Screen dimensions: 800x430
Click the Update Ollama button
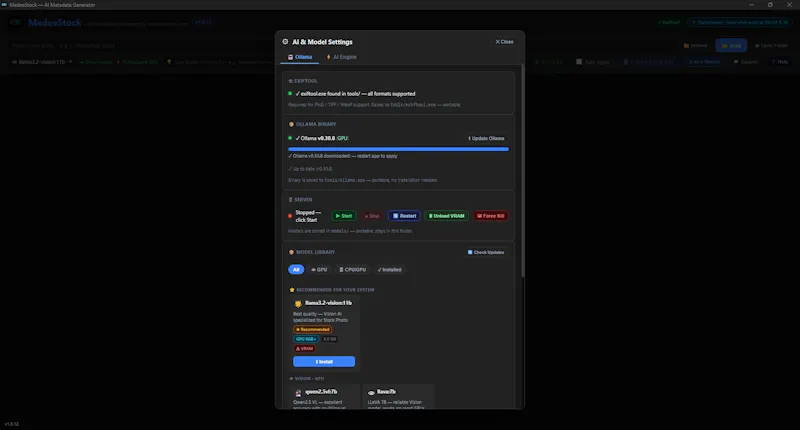486,138
